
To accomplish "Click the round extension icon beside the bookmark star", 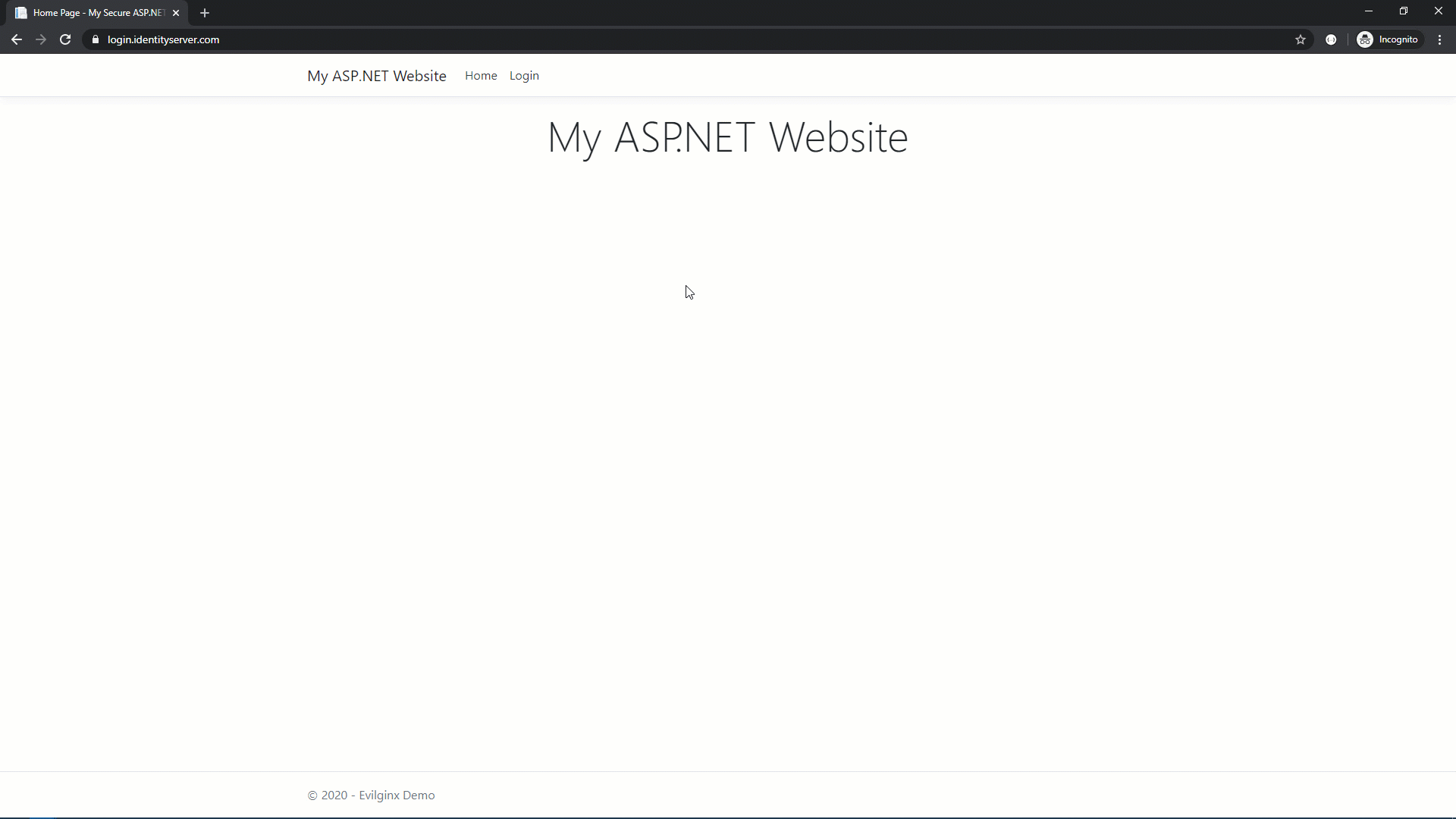I will coord(1331,39).
